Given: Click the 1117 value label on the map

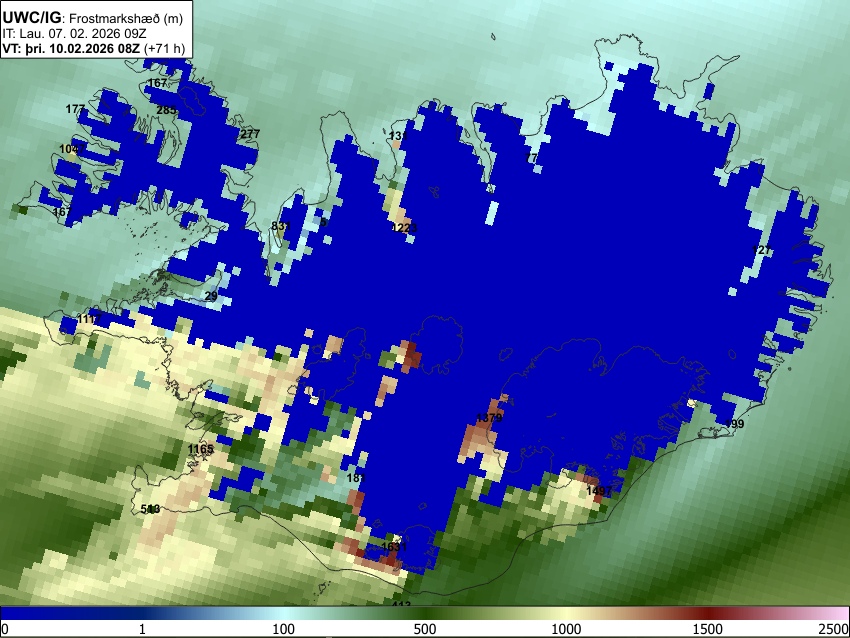Looking at the screenshot, I should [x=89, y=319].
